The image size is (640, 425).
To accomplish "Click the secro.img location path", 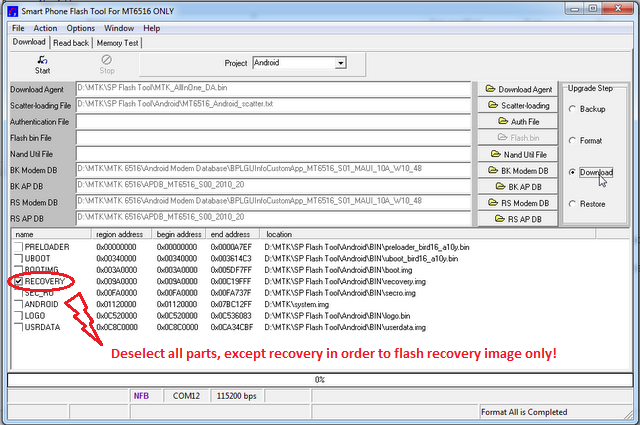I will [340, 293].
